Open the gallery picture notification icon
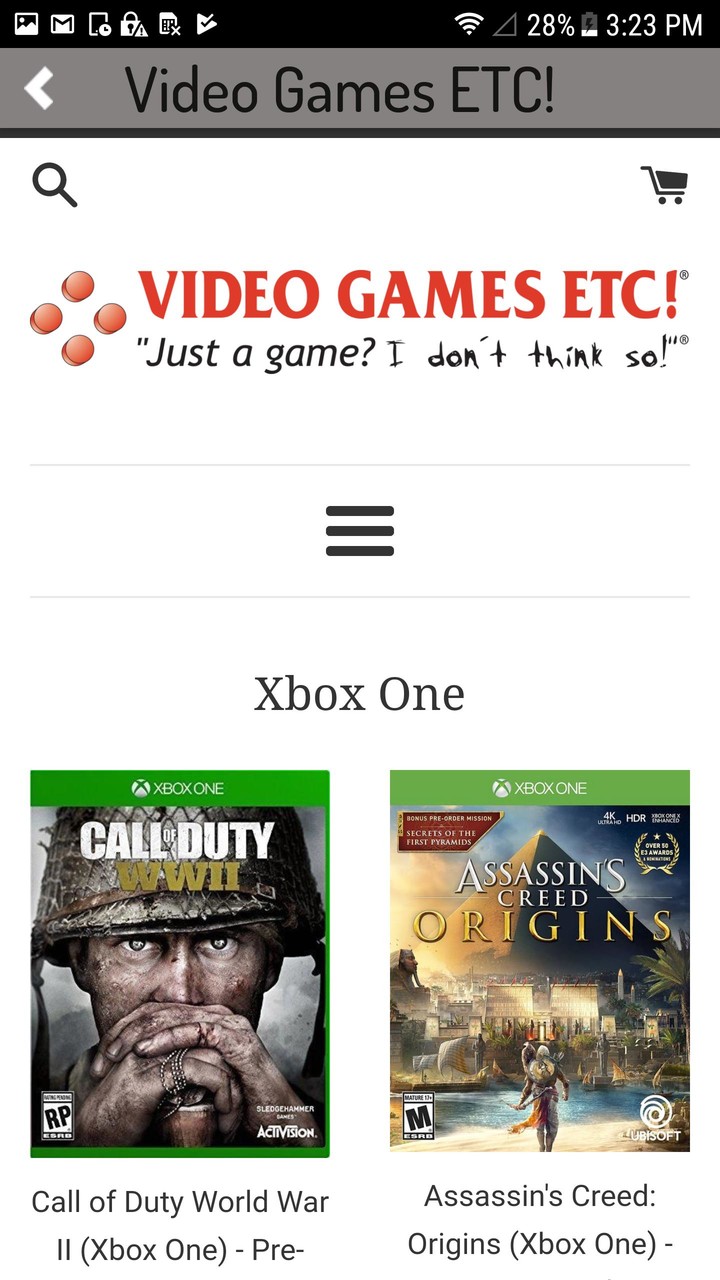The height and width of the screenshot is (1280, 720). pos(26,24)
